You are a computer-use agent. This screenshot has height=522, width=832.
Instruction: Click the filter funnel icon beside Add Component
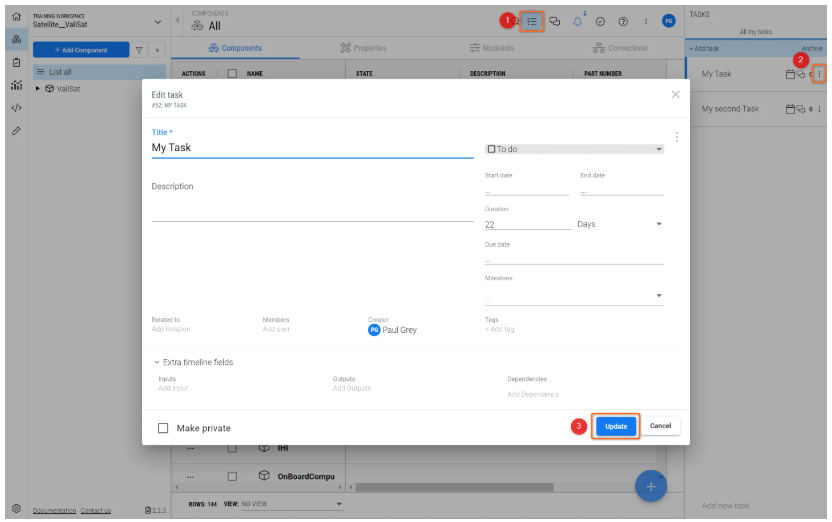point(139,50)
